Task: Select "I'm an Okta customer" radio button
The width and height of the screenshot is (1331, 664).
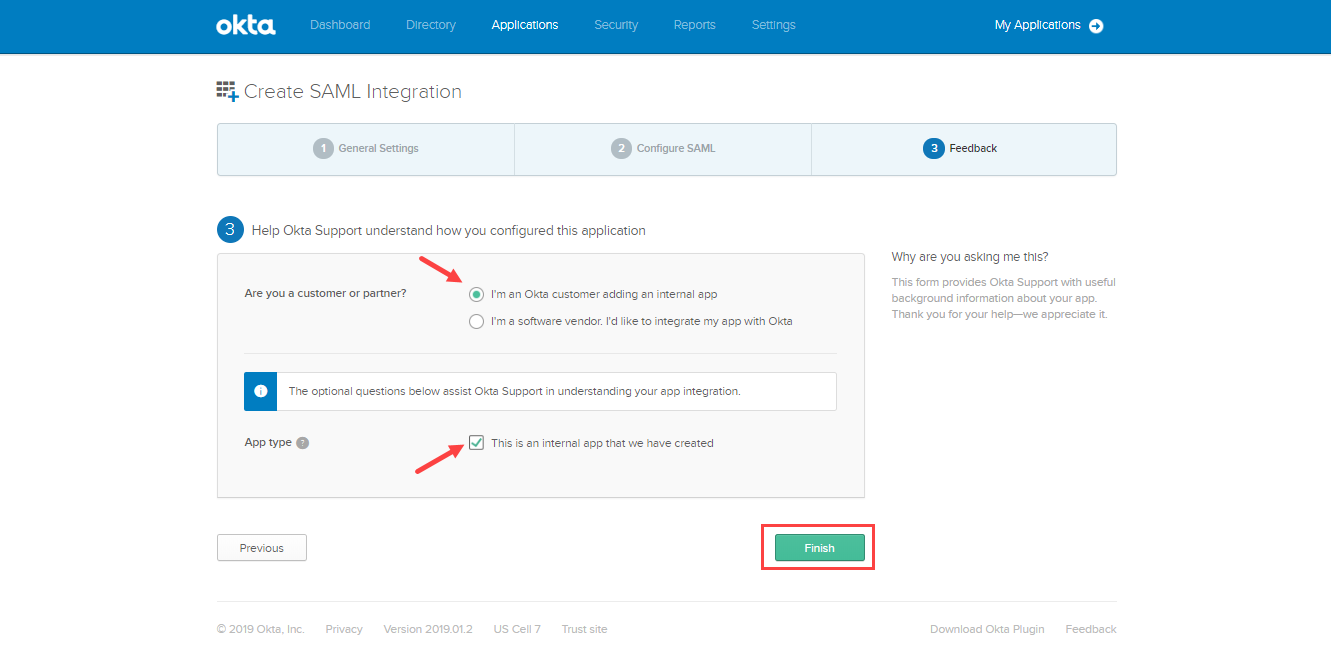Action: click(x=477, y=295)
